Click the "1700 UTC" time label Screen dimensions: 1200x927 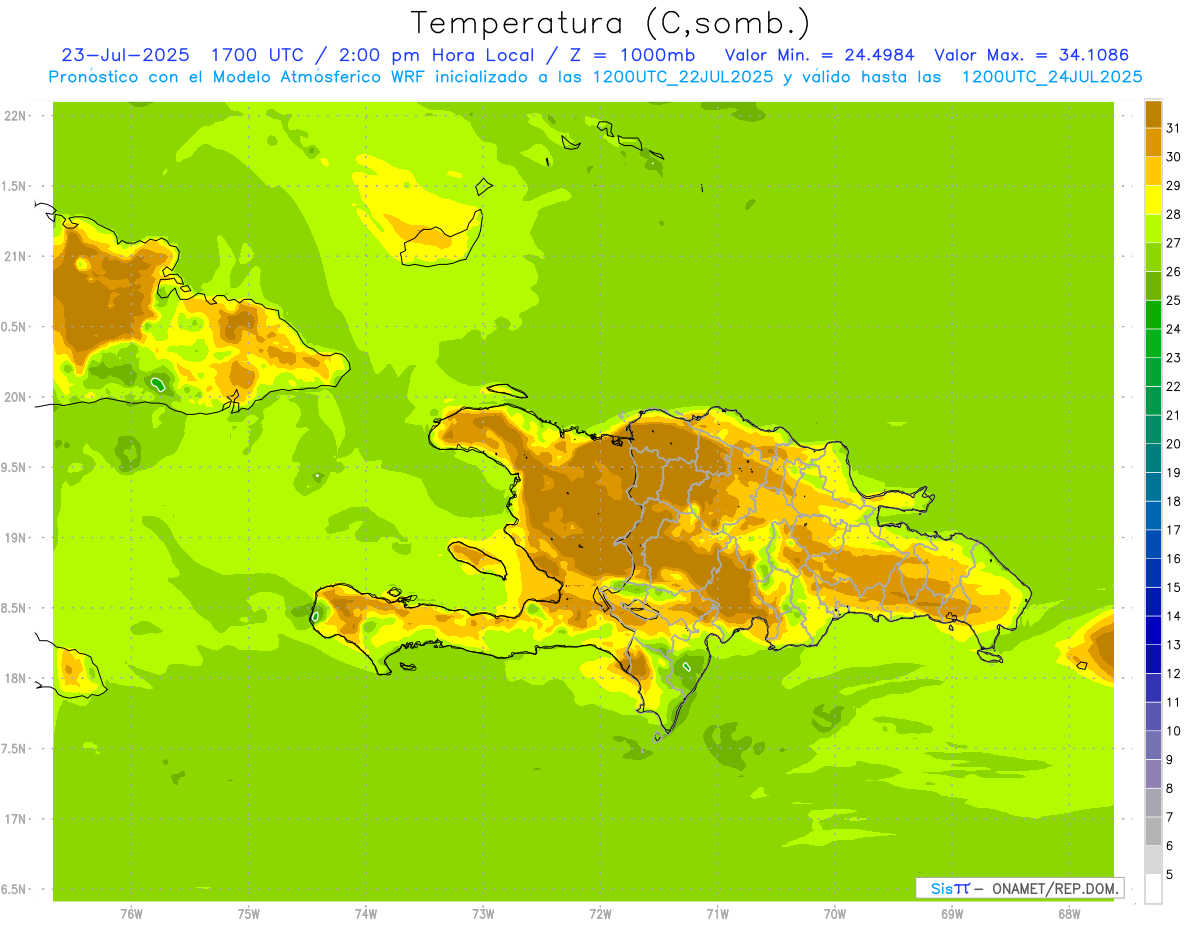click(x=258, y=55)
